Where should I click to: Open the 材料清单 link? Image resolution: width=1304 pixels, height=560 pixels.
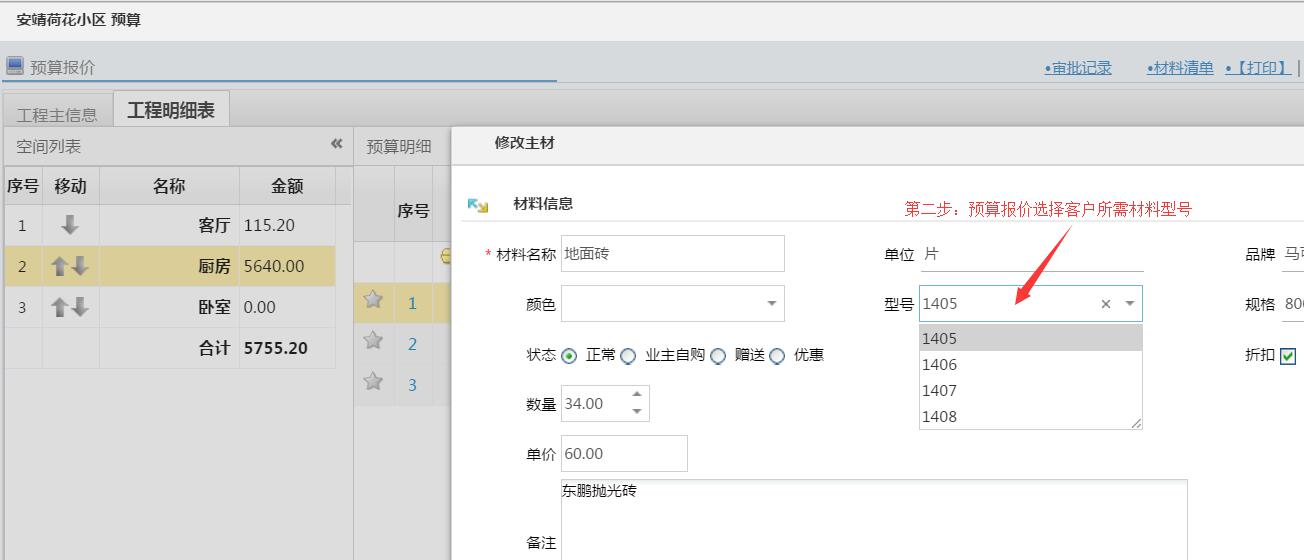tap(1180, 68)
